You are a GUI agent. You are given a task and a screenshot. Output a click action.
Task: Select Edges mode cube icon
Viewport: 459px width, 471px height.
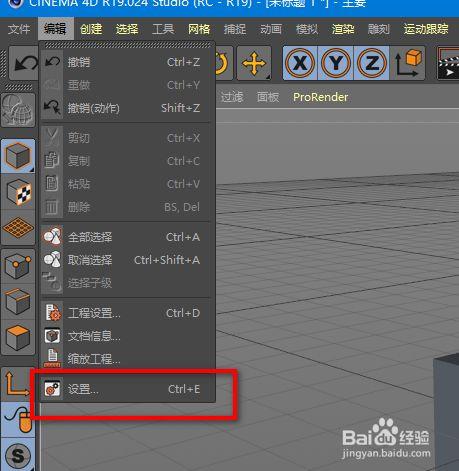pos(18,302)
